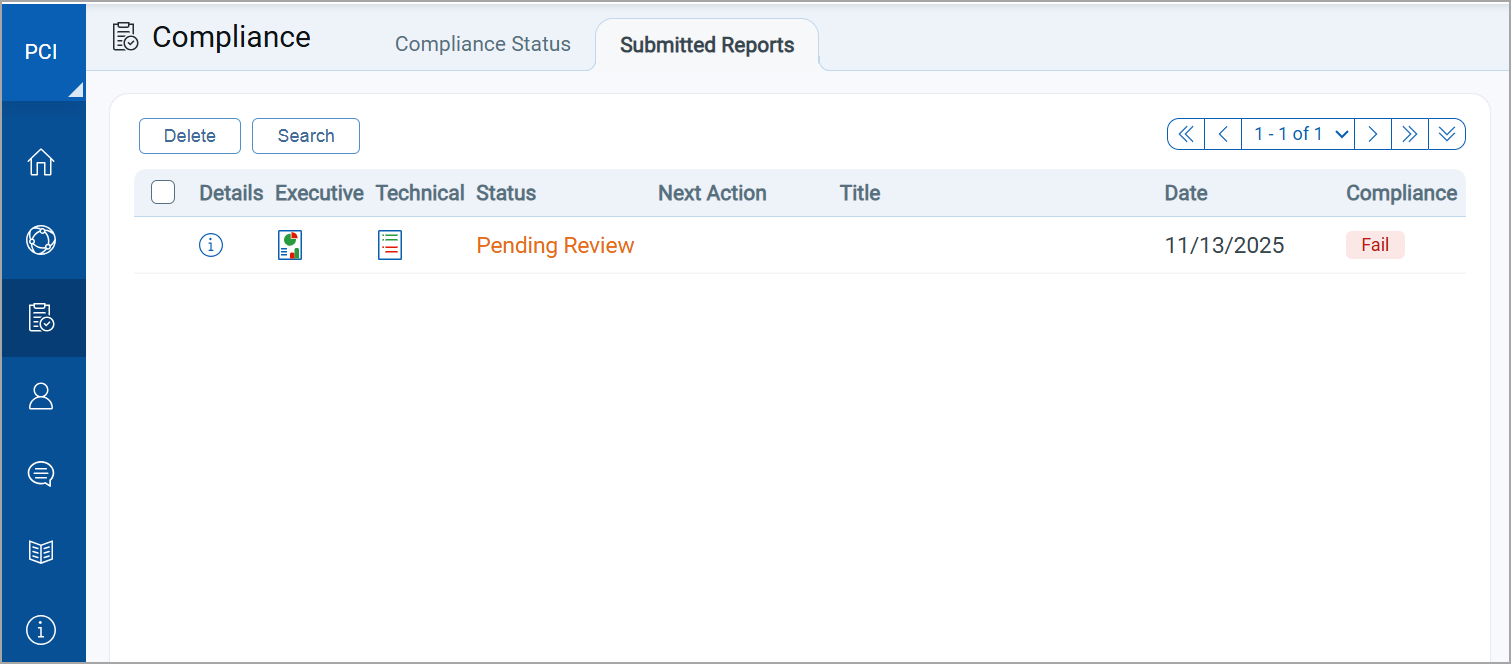Open the Technical report list icon

click(389, 244)
